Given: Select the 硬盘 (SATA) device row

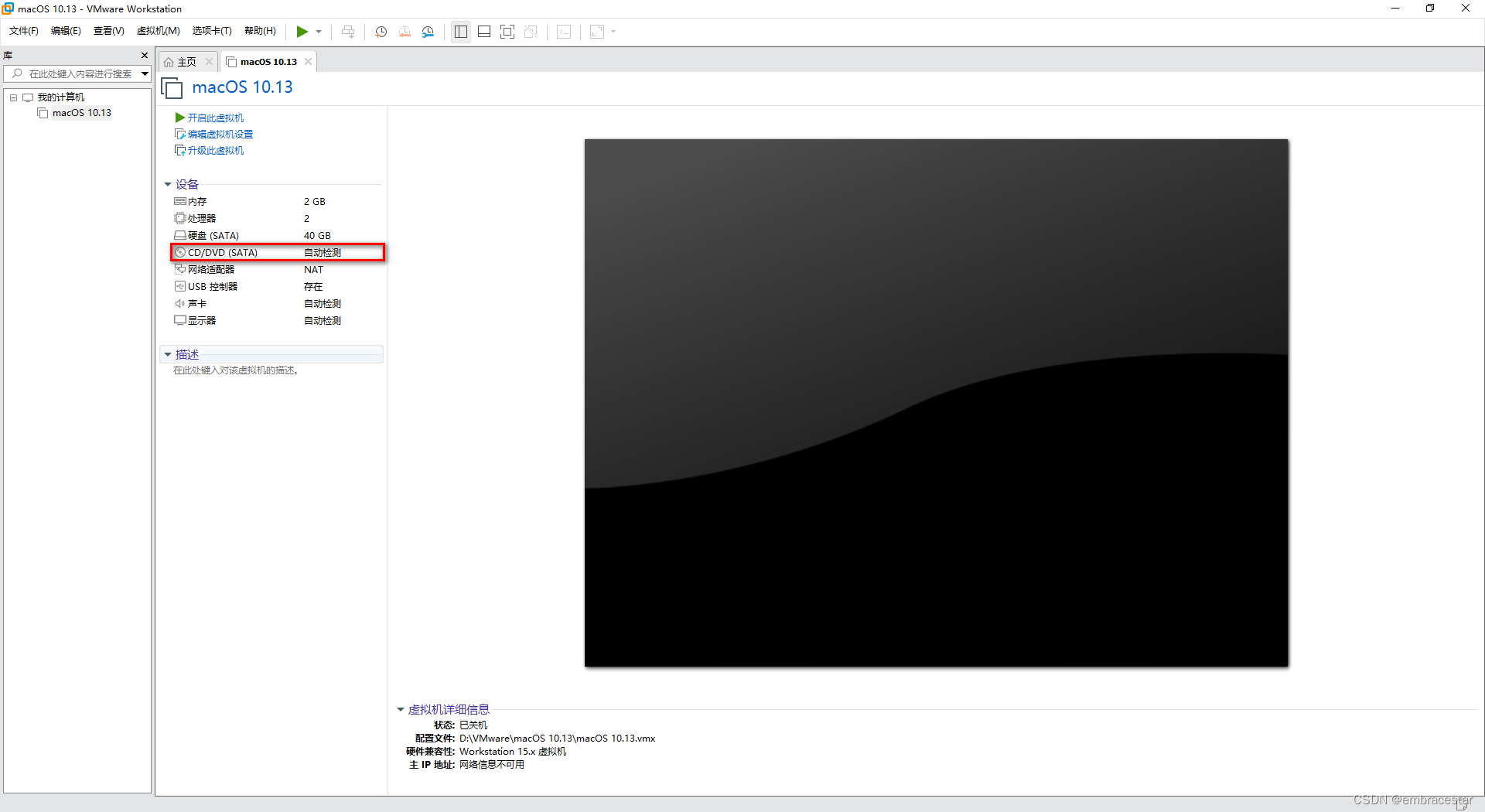Looking at the screenshot, I should (277, 235).
